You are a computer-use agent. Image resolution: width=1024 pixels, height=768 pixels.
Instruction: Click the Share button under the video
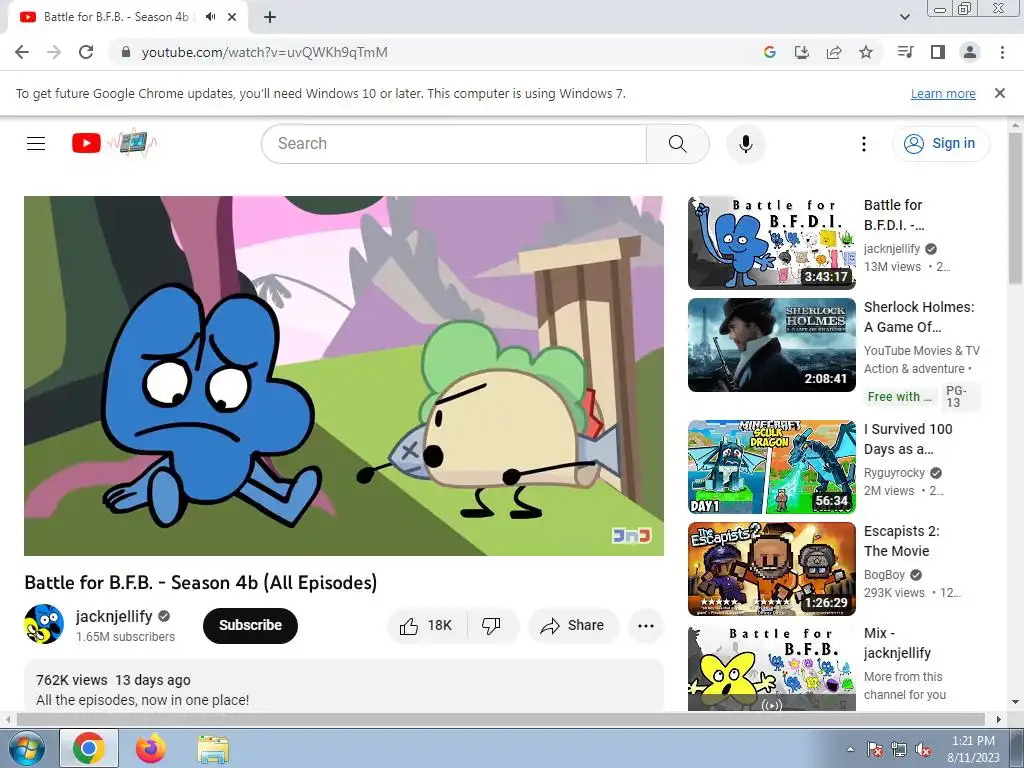tap(573, 626)
